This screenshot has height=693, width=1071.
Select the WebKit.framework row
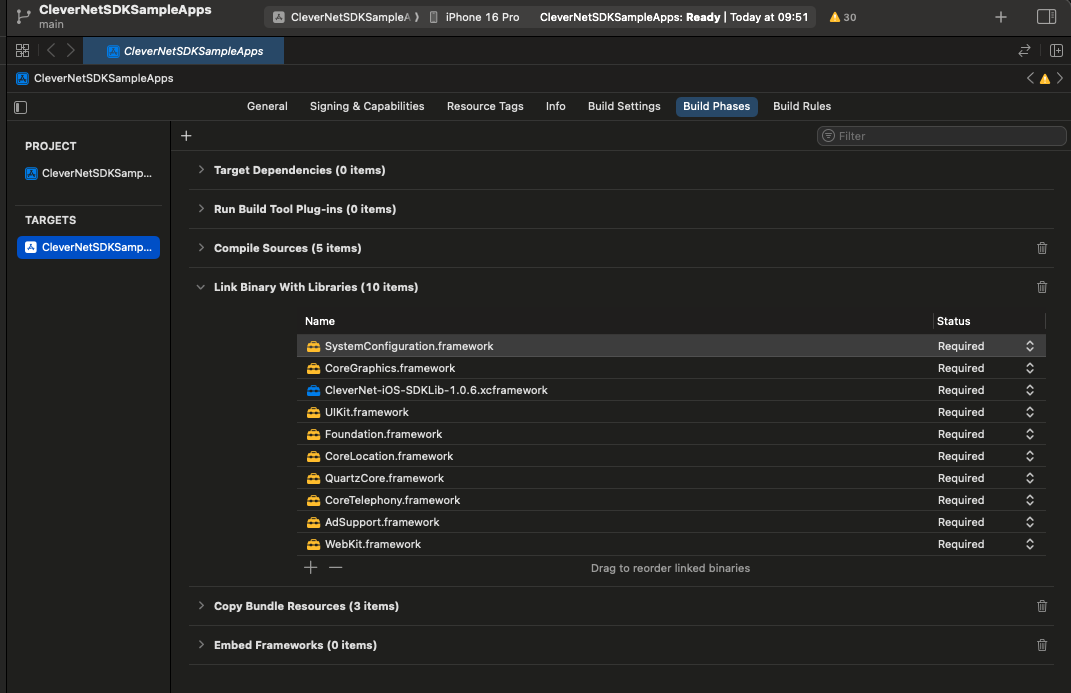click(x=671, y=544)
